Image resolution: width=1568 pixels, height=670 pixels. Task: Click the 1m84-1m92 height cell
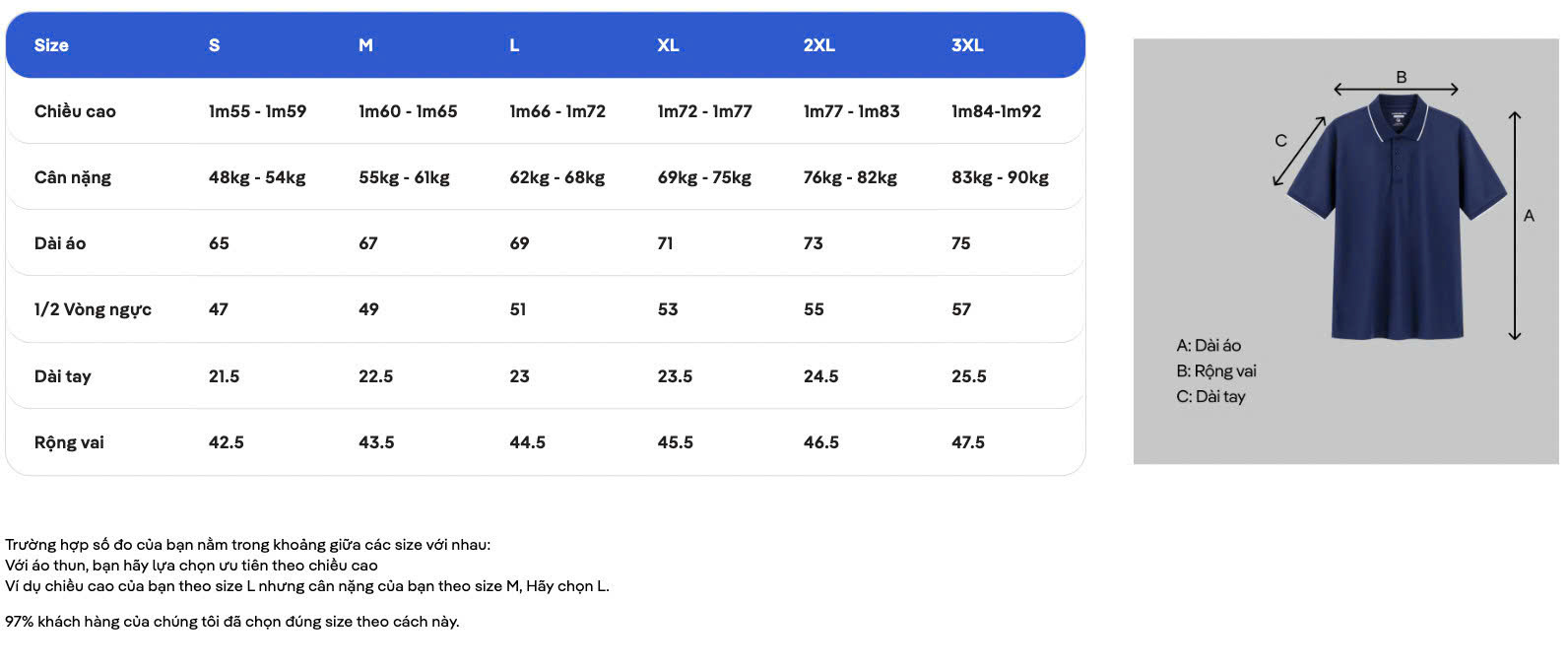(996, 111)
